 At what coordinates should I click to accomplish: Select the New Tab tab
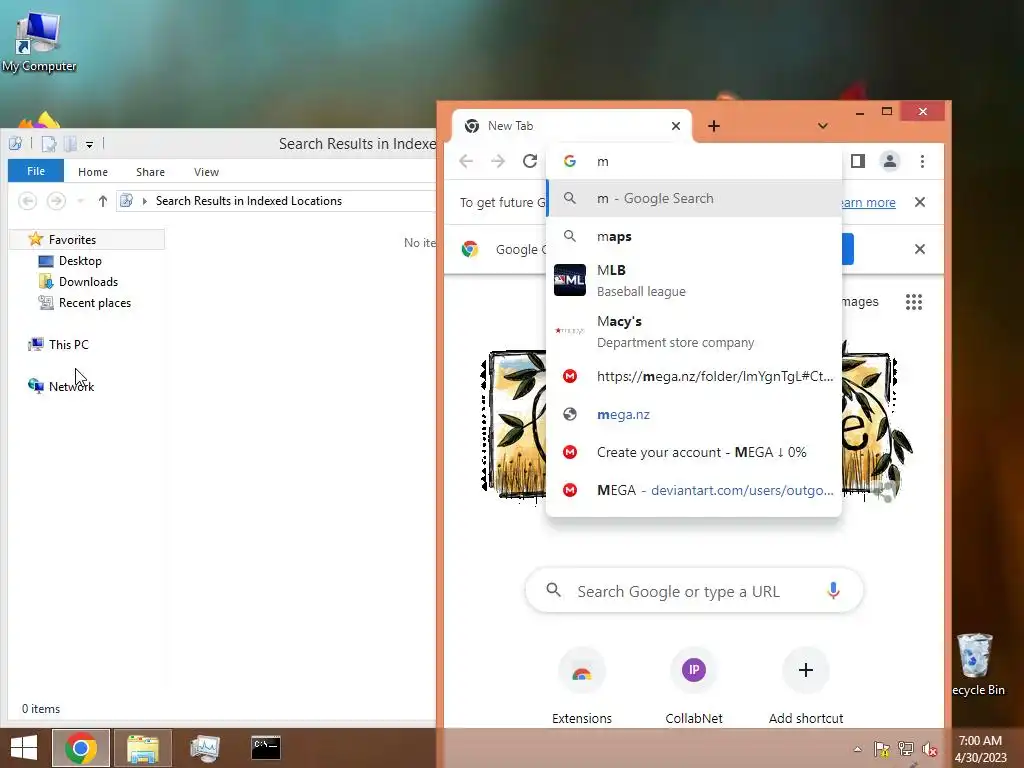coord(571,126)
